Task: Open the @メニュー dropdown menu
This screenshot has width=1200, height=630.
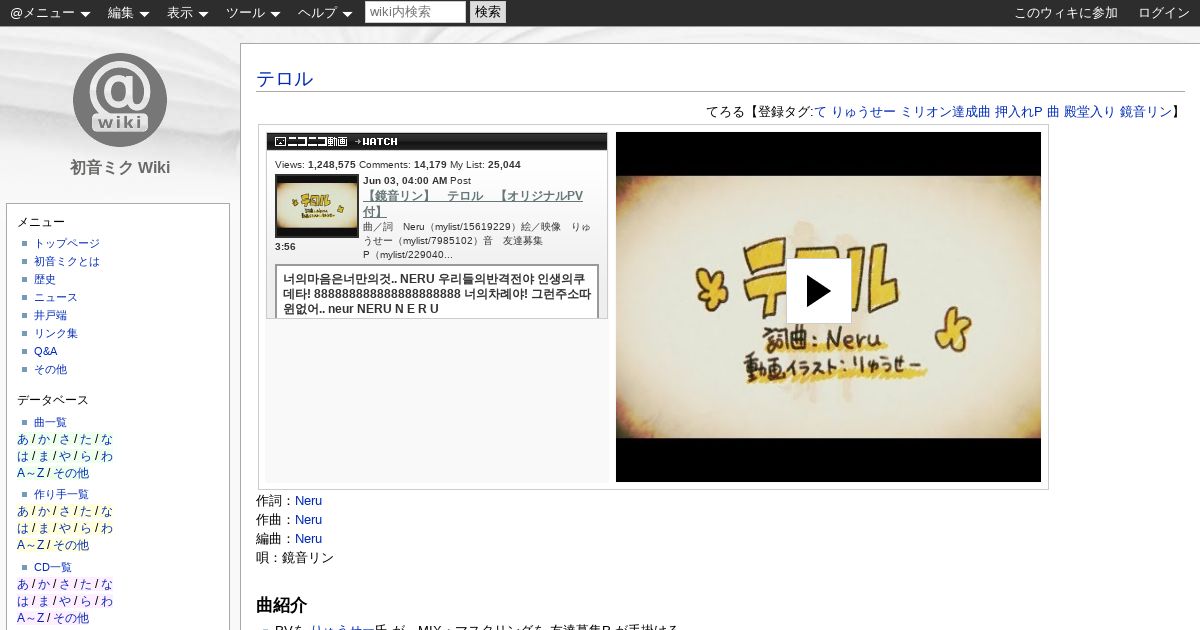Action: tap(50, 13)
